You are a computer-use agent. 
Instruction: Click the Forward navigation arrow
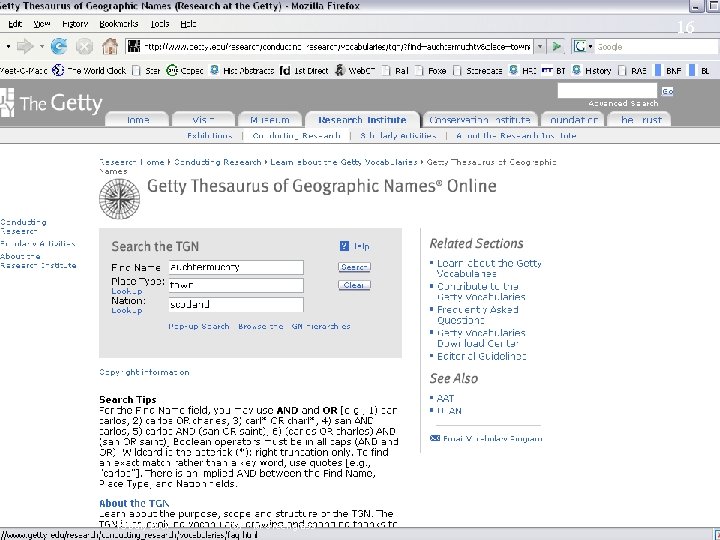point(25,46)
